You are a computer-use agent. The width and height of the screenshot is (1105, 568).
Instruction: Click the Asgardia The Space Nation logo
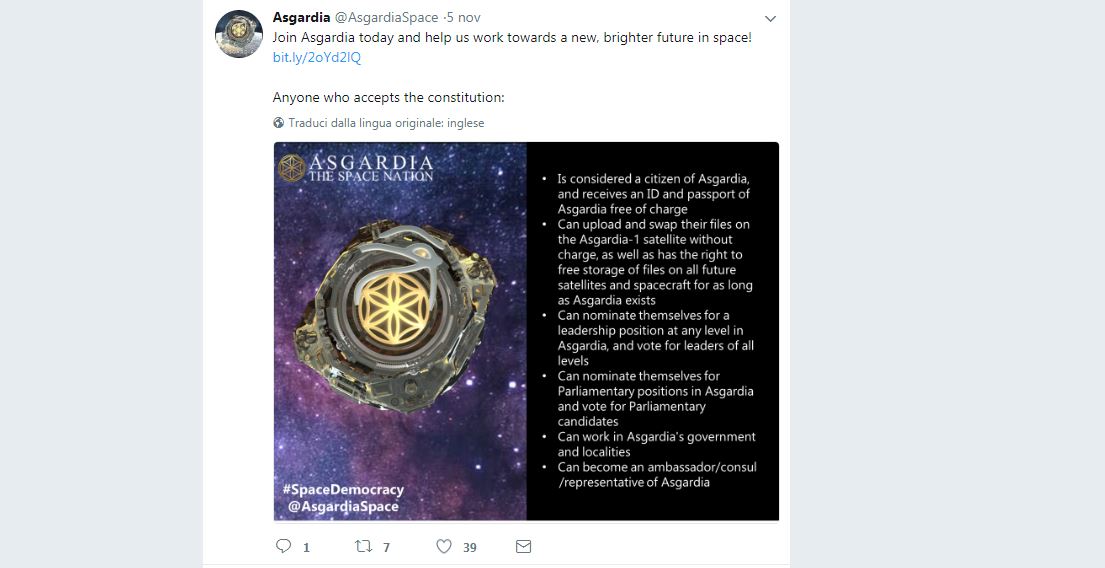[x=356, y=168]
